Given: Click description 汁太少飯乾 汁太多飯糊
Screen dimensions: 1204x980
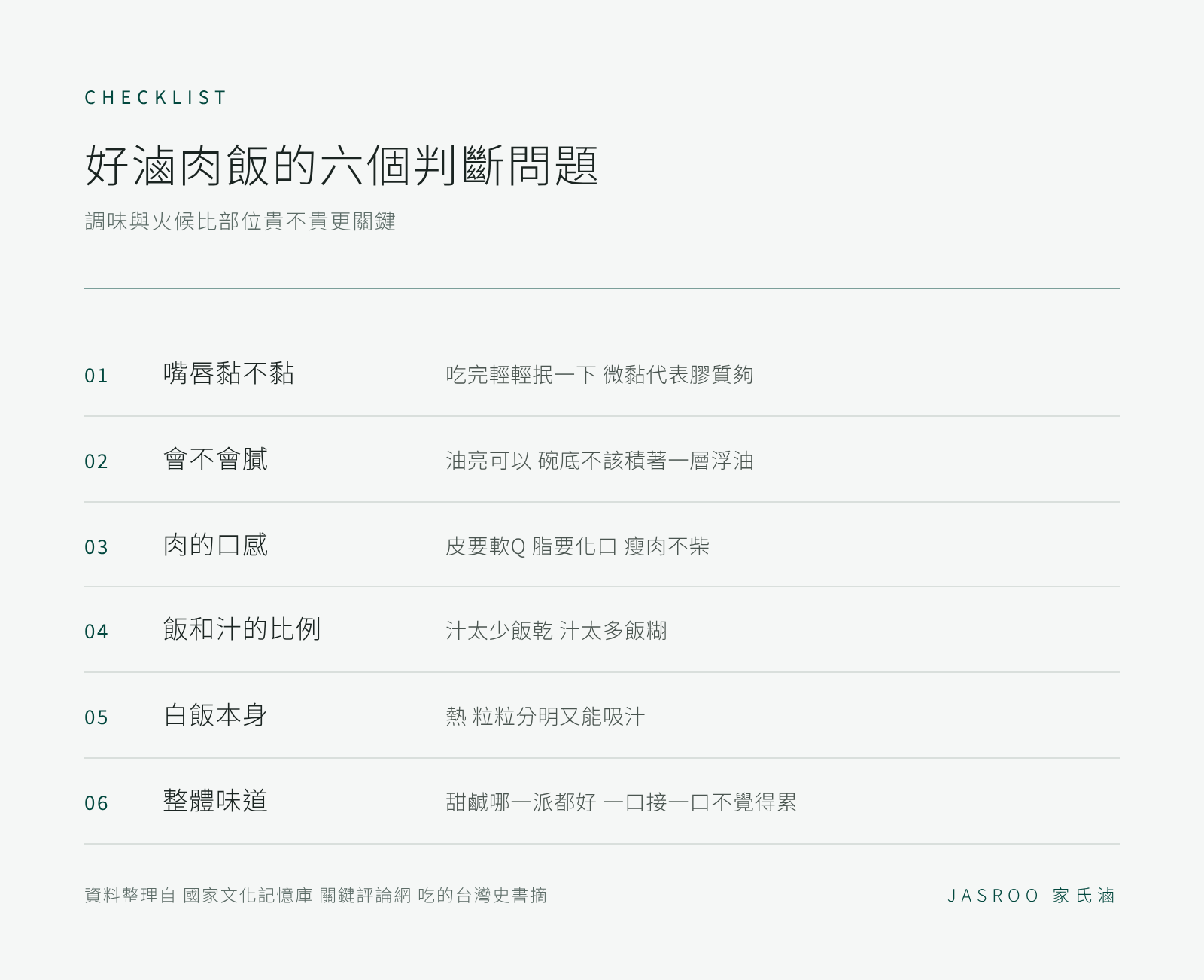Looking at the screenshot, I should tap(556, 630).
